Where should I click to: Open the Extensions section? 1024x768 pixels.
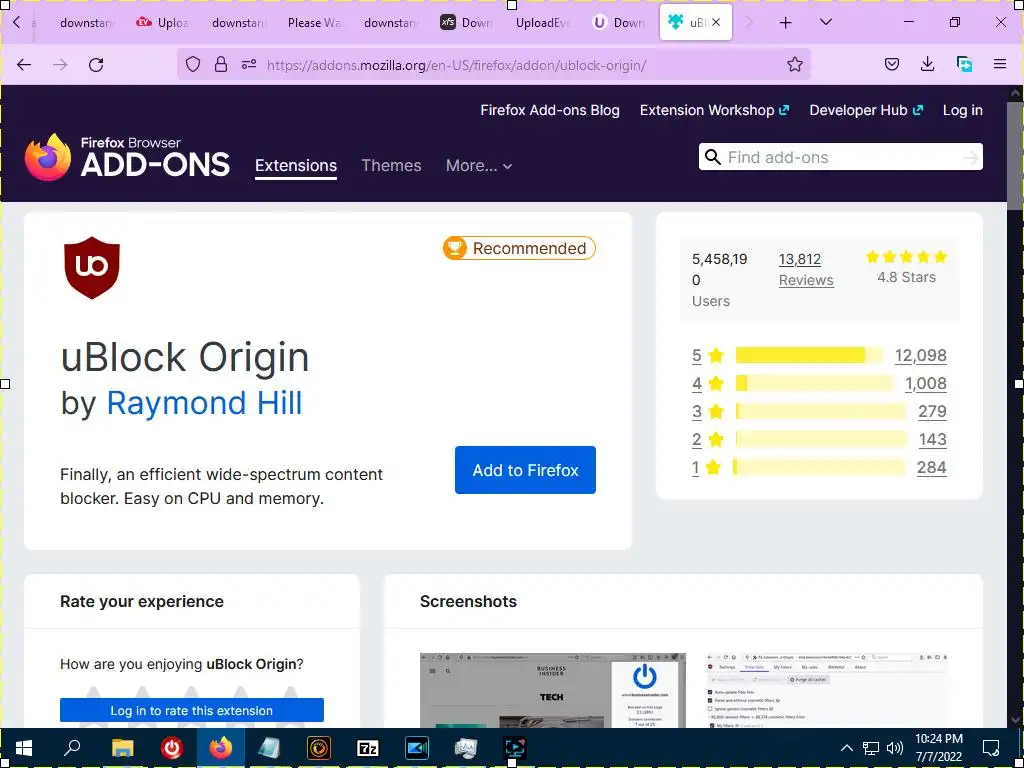tap(296, 165)
